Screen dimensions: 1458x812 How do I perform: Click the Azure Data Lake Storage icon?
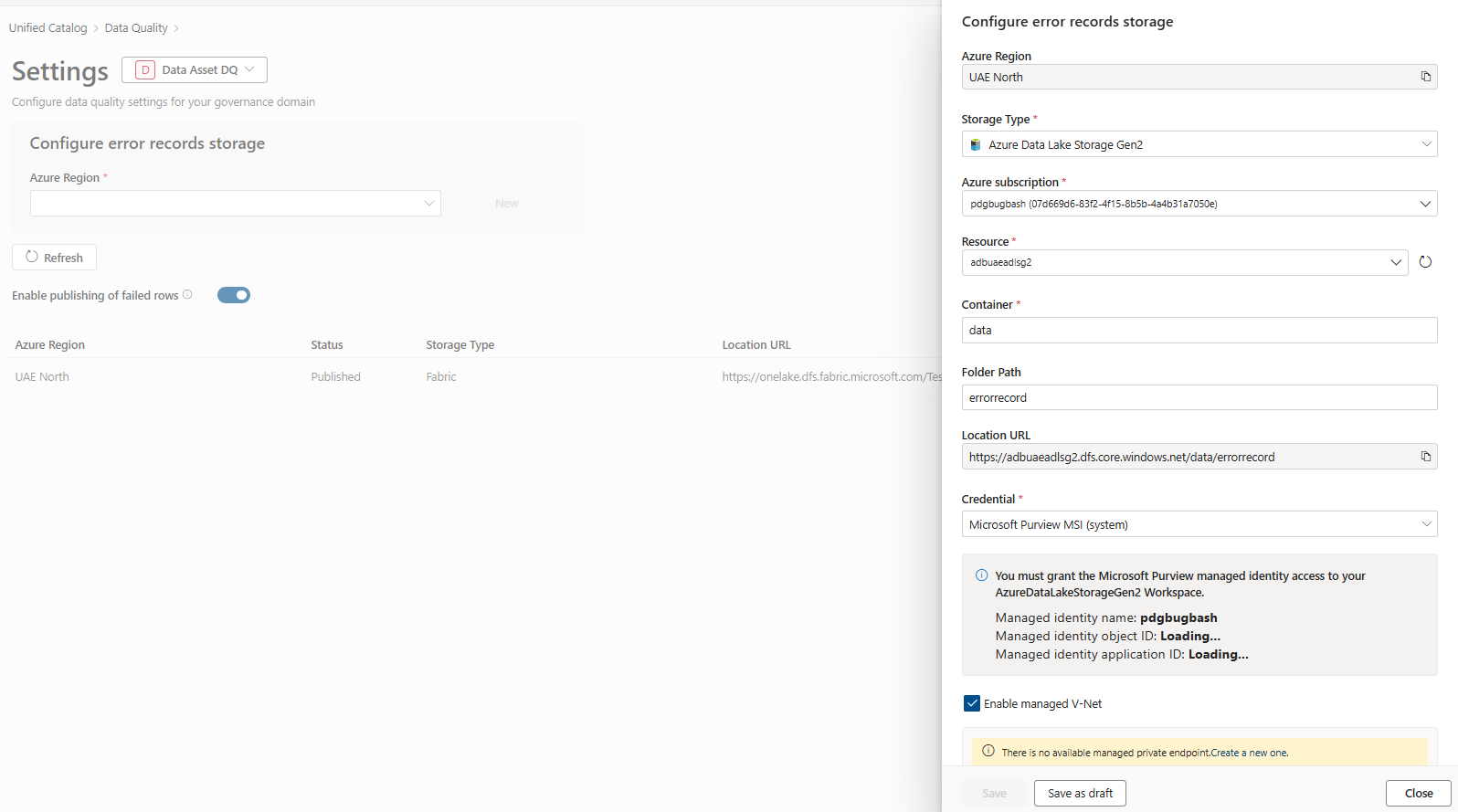click(976, 144)
